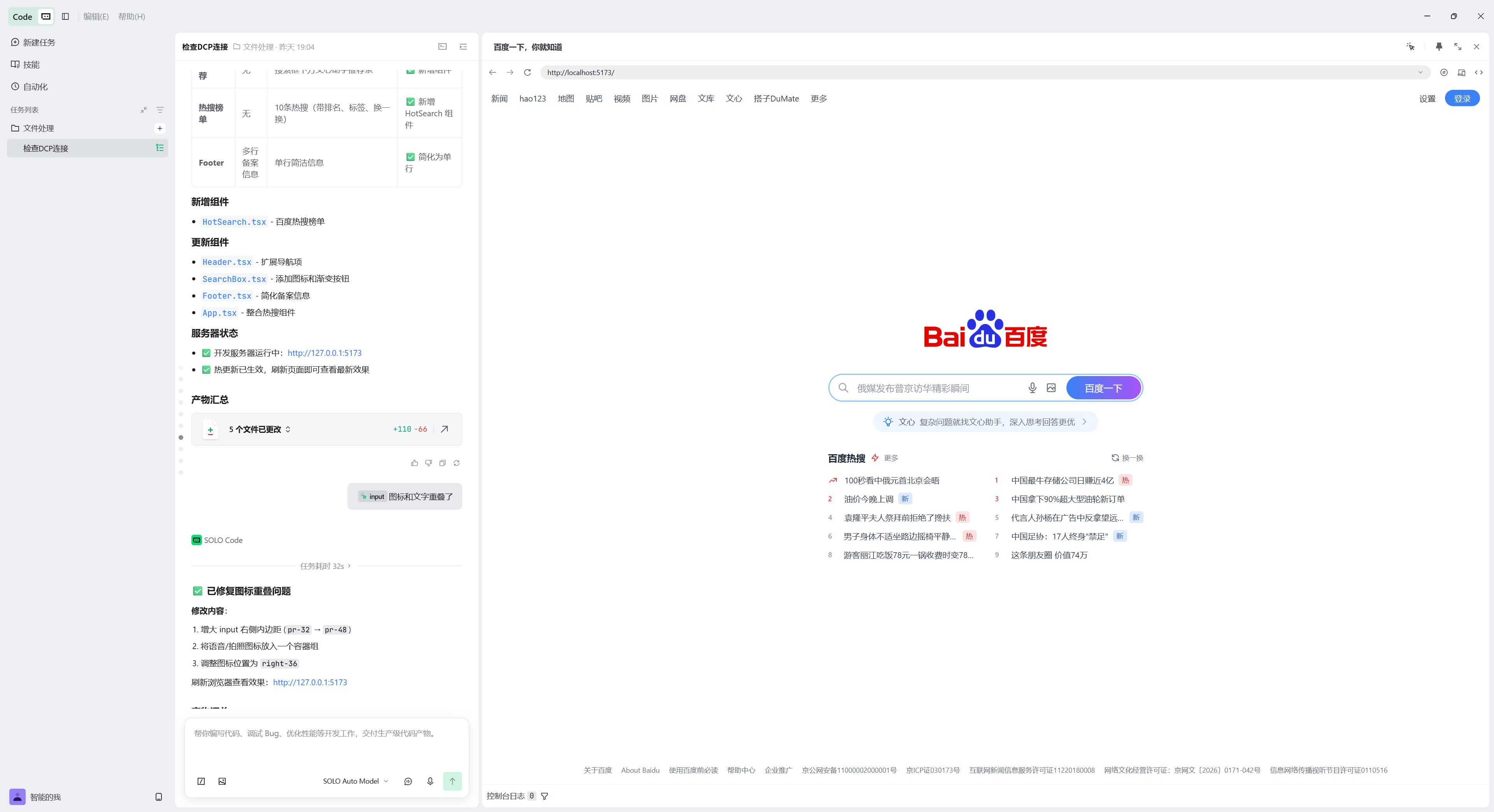Add a new task under 文件处理
Viewport: 1494px width, 812px height.
pyautogui.click(x=160, y=128)
